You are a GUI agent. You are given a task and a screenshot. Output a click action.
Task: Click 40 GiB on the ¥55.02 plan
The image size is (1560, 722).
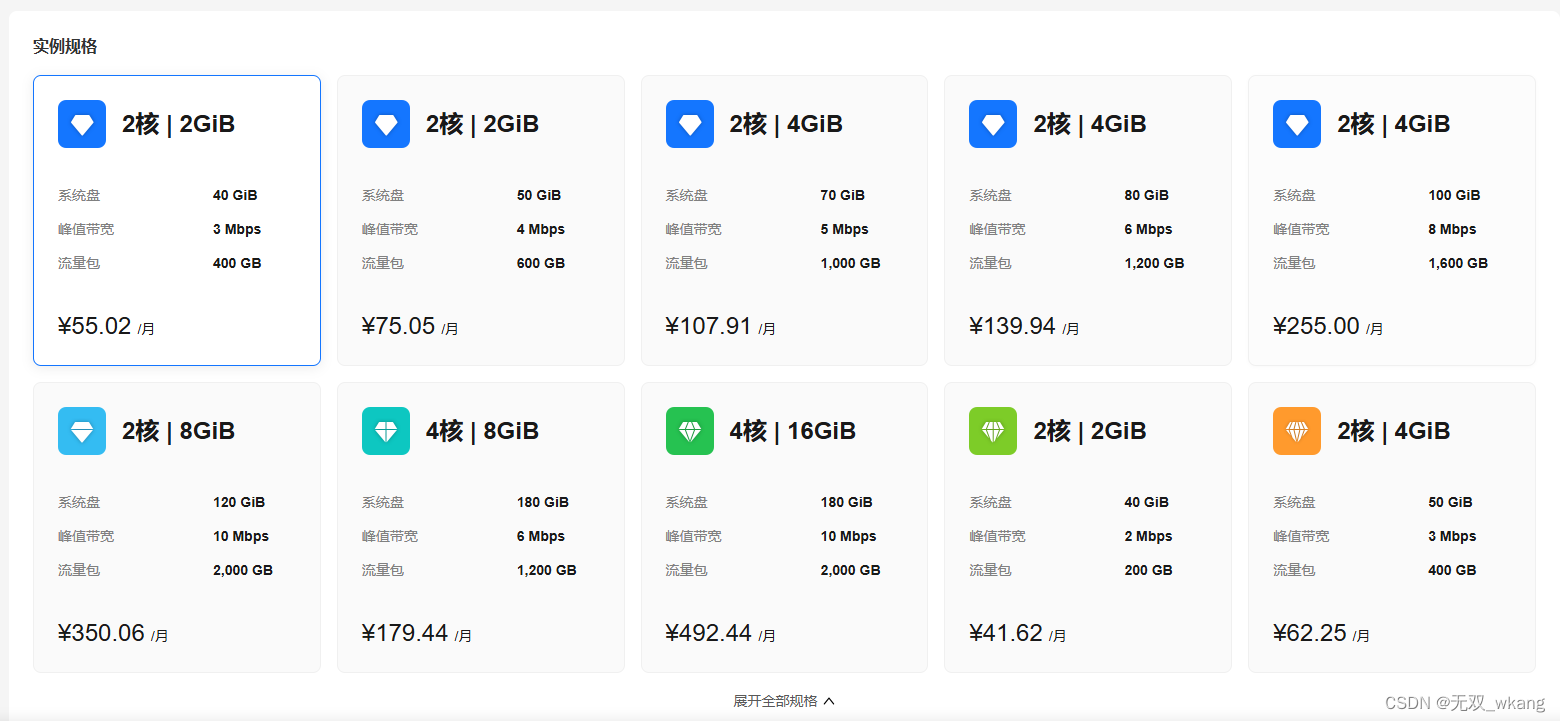click(235, 195)
